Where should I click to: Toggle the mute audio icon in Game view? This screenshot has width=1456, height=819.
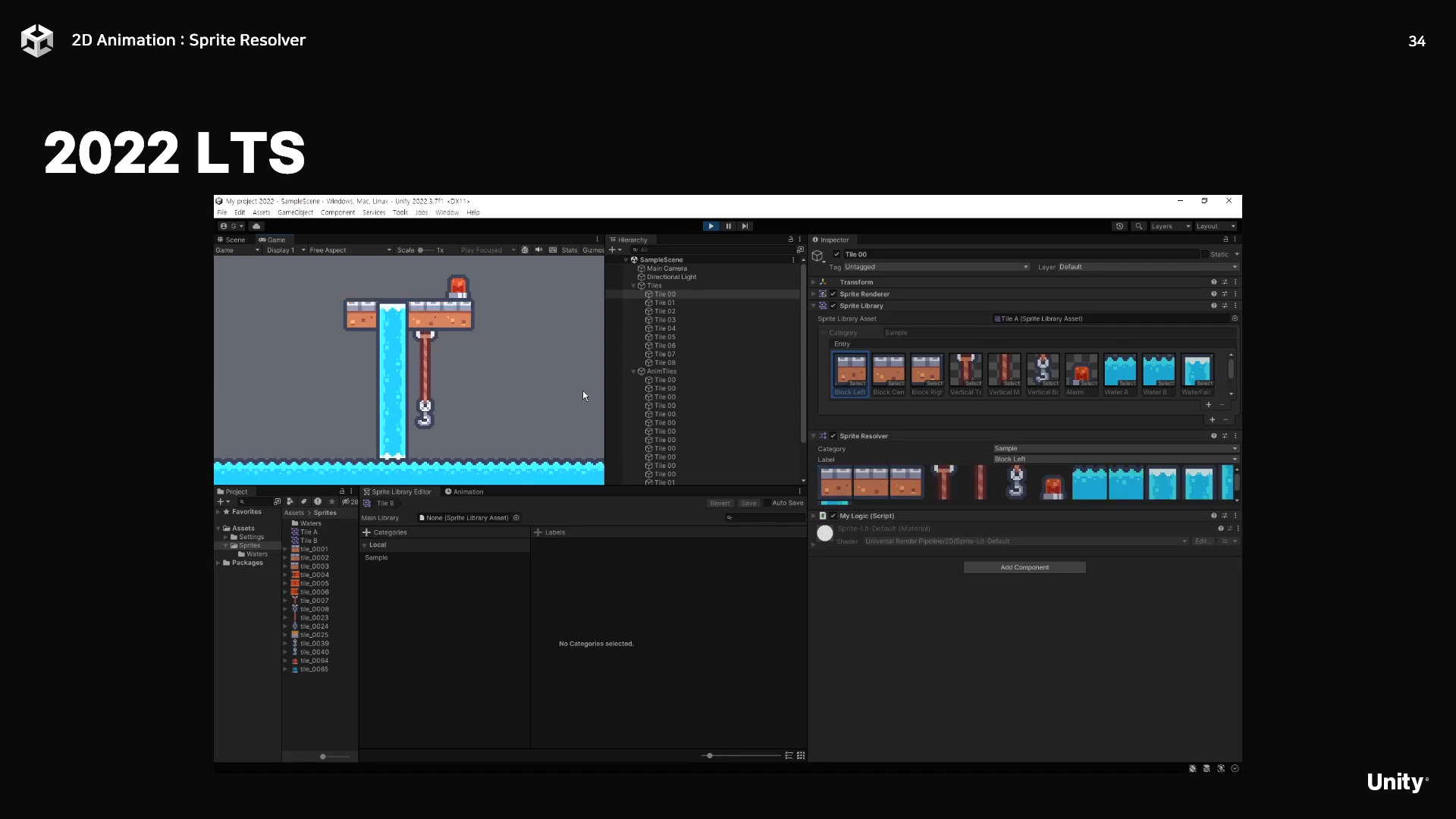tap(538, 249)
